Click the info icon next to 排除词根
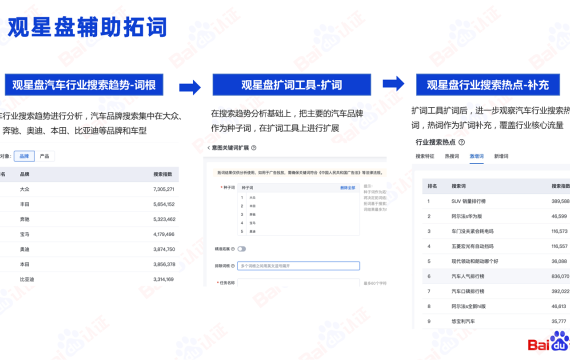Screen dimensions: 570x360 tap(233, 266)
